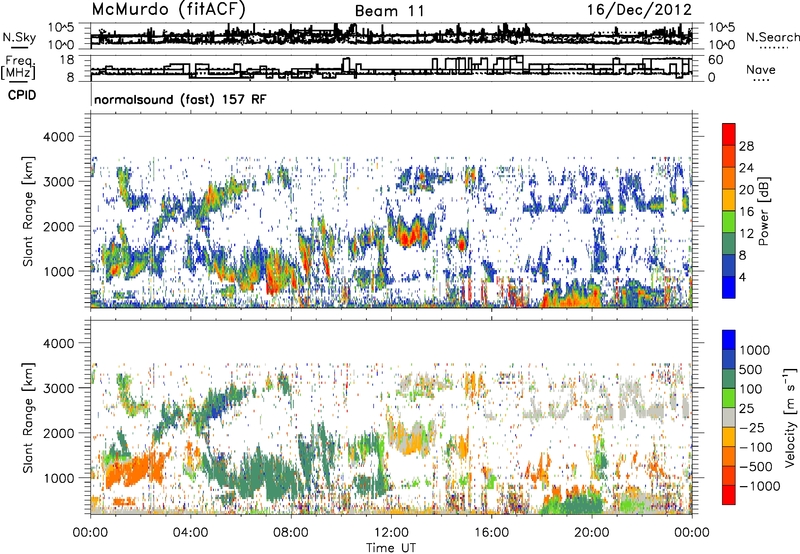This screenshot has height=554, width=800.
Task: Click the '28' Power colorbar tick value
Action: pyautogui.click(x=746, y=146)
